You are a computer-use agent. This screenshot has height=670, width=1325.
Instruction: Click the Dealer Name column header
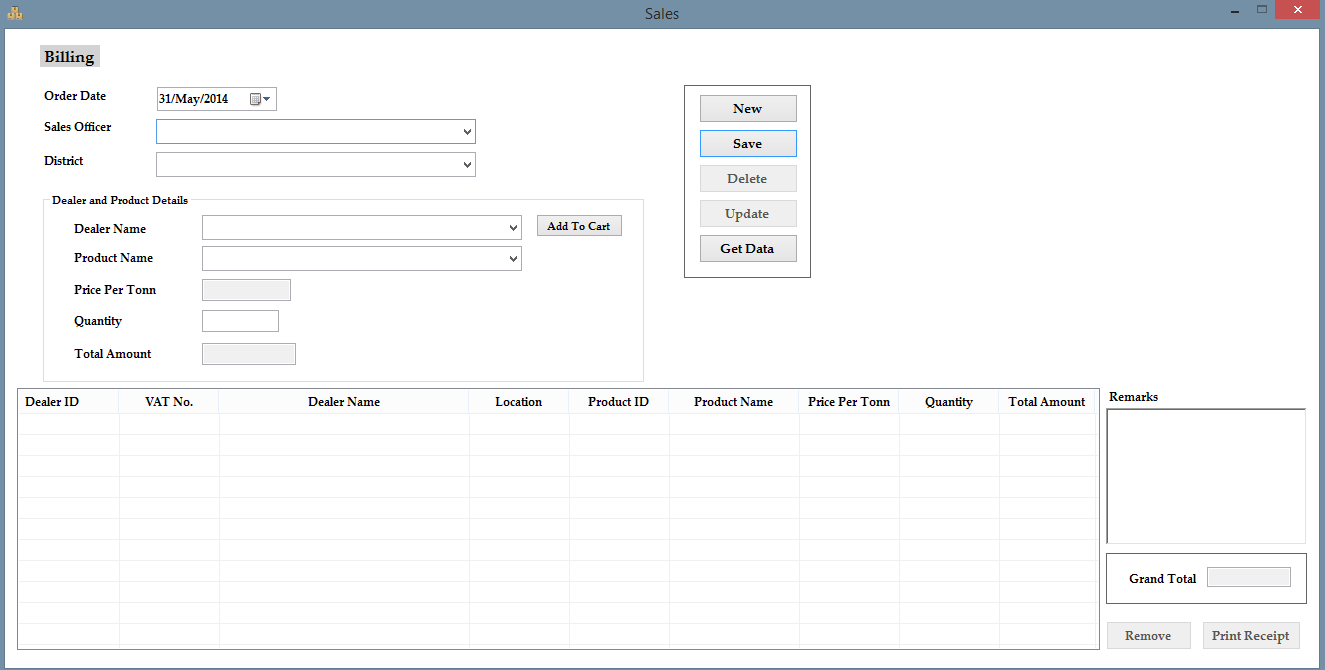pyautogui.click(x=344, y=402)
